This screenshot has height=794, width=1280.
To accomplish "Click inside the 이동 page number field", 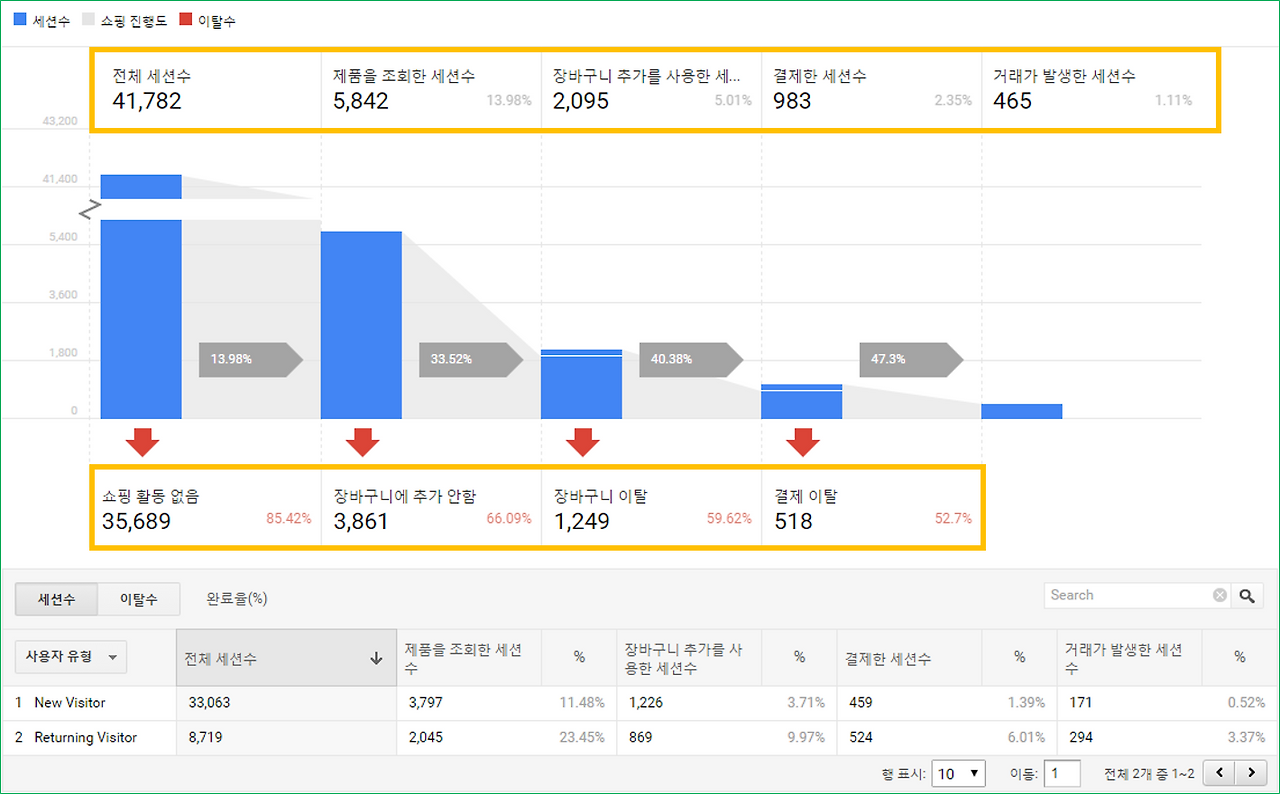I will coord(1063,772).
